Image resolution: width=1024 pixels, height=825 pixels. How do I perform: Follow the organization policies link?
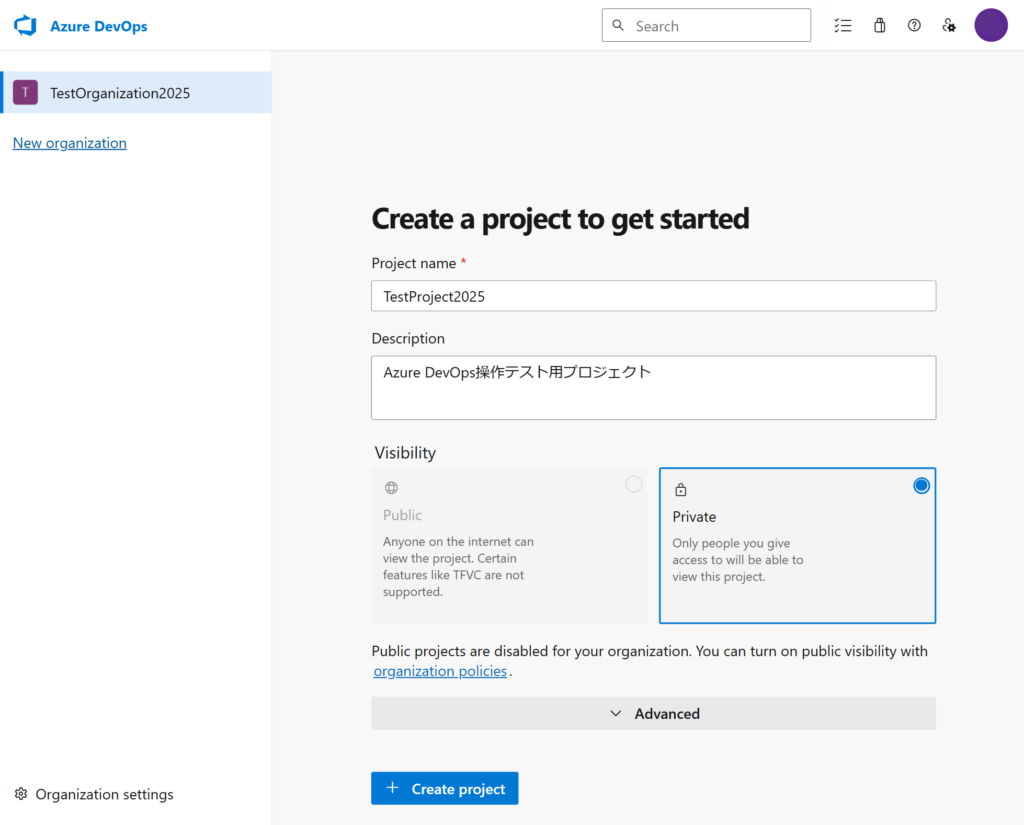pyautogui.click(x=440, y=671)
